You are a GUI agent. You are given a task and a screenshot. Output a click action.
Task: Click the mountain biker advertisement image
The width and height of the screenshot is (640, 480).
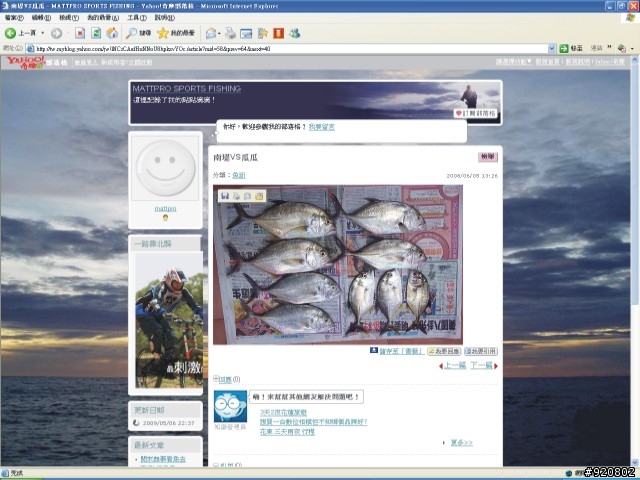click(169, 320)
